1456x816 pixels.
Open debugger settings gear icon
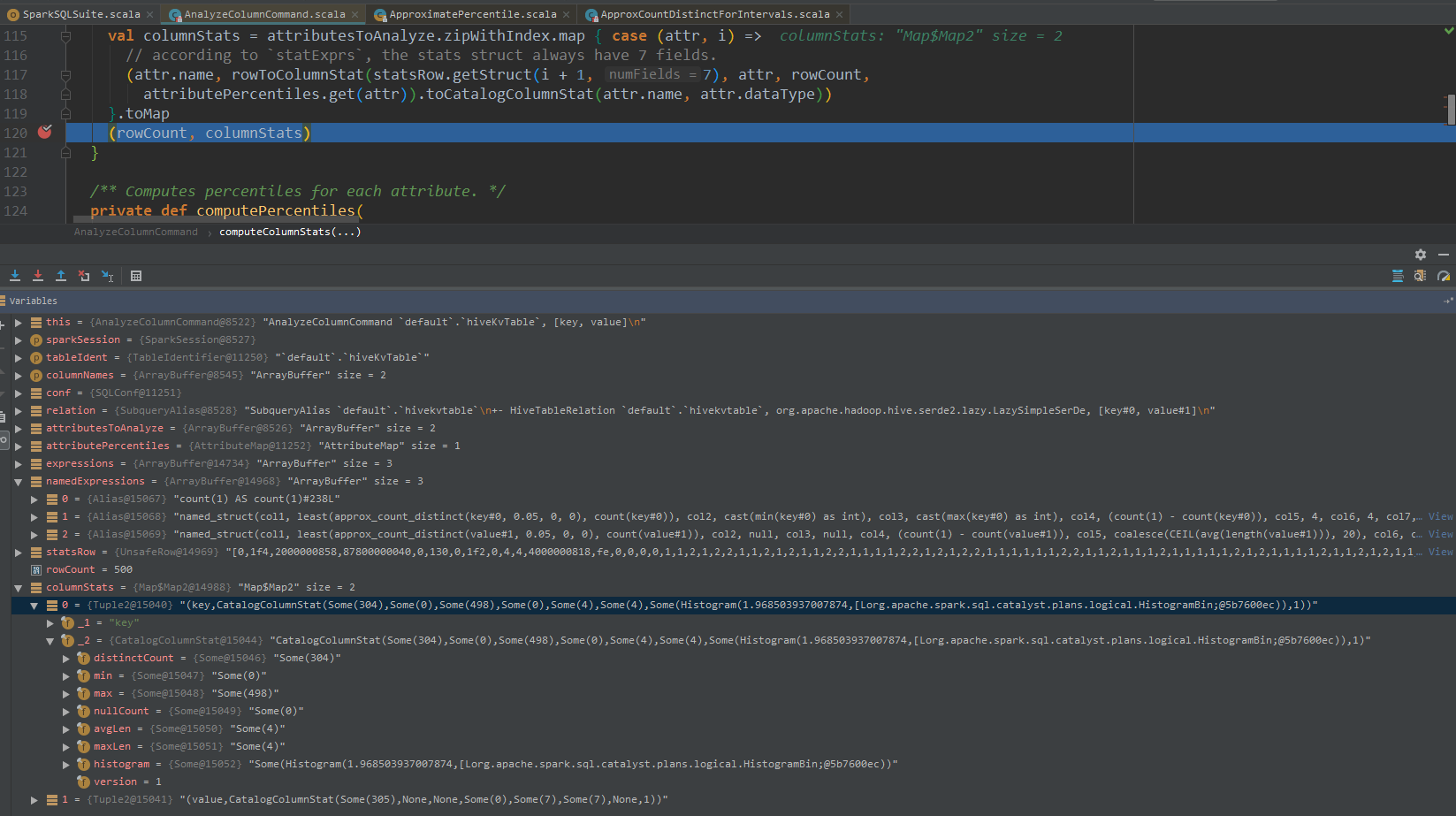[1421, 255]
